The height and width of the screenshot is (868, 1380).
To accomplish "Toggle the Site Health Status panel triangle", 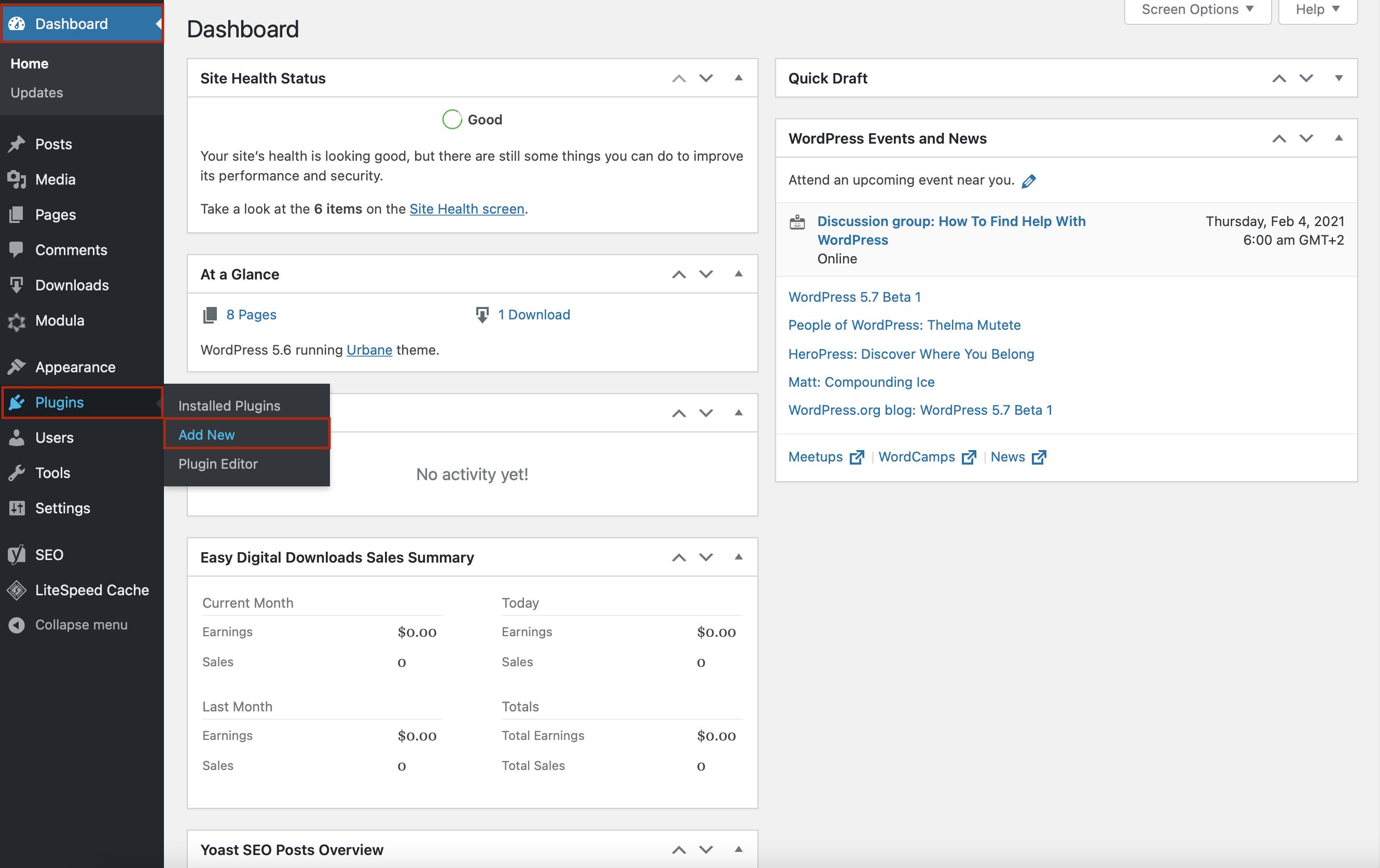I will pyautogui.click(x=739, y=78).
